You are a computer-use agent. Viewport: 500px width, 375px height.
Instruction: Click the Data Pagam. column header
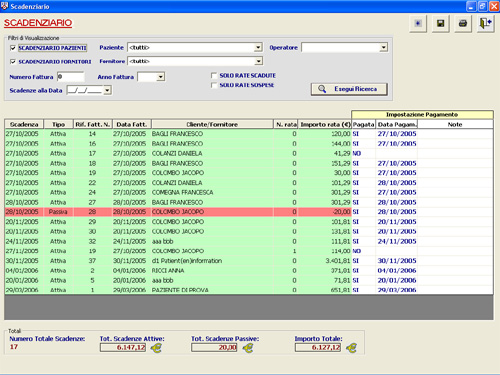pyautogui.click(x=397, y=124)
